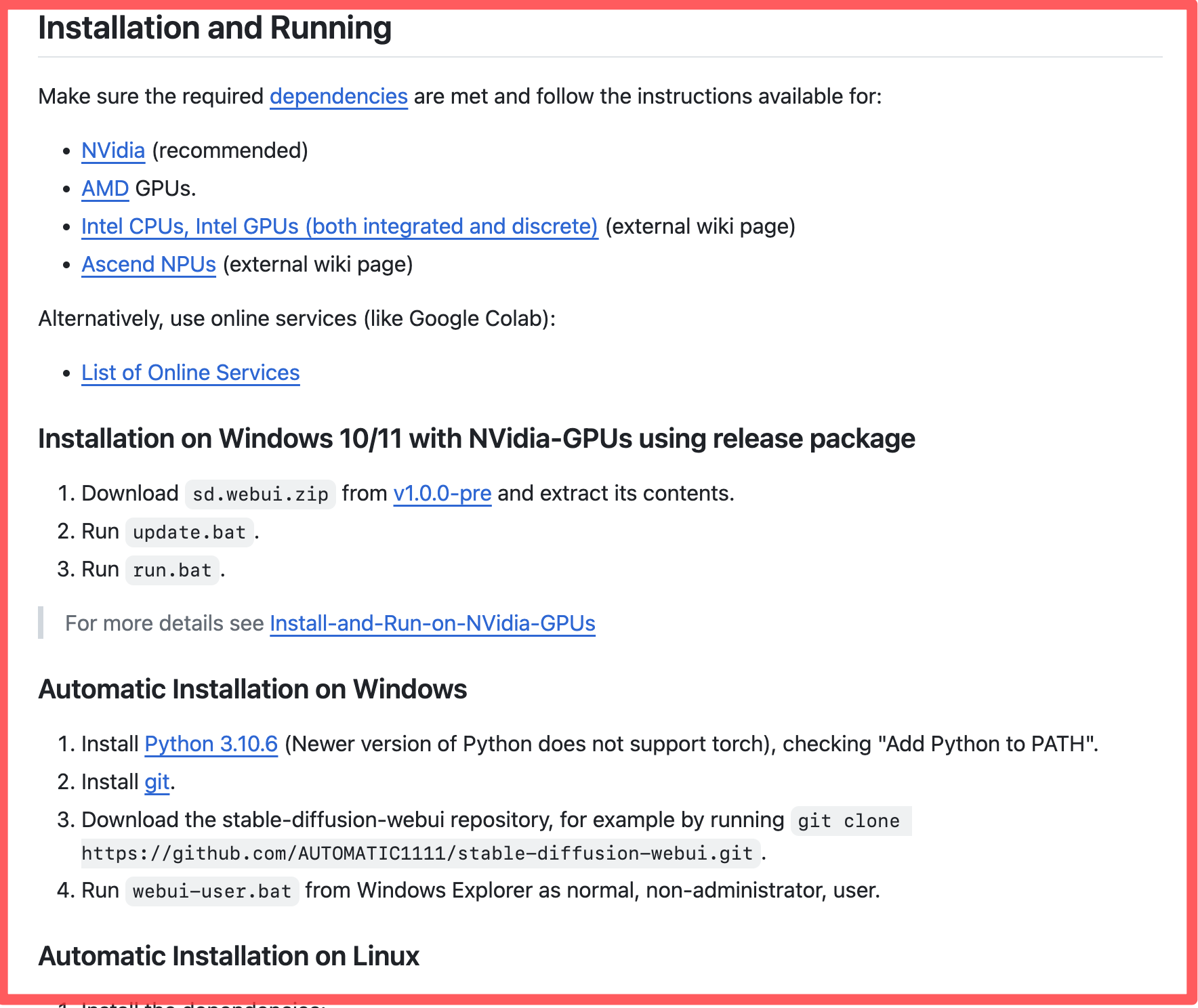The image size is (1198, 1008).
Task: Open the NVidia installation instructions link
Action: click(113, 150)
